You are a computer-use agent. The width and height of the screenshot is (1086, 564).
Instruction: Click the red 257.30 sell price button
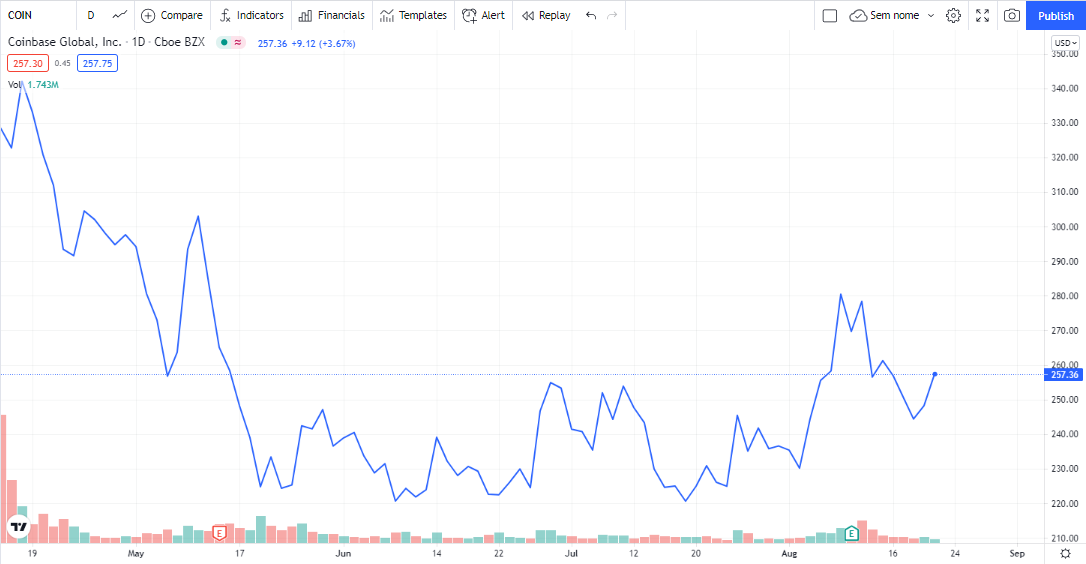pyautogui.click(x=28, y=63)
